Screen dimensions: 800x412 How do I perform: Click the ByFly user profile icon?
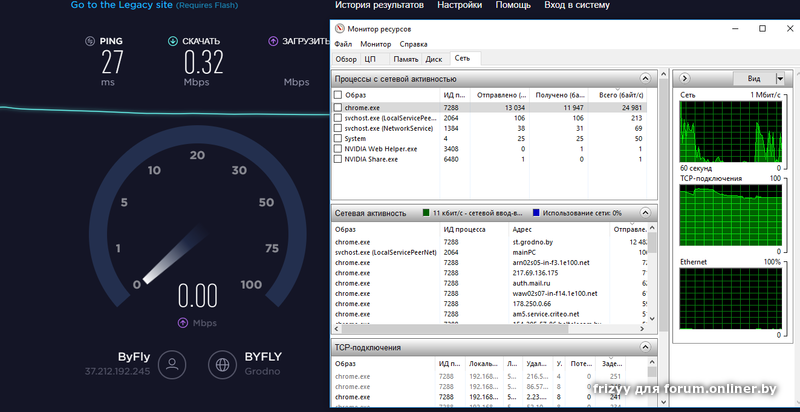click(x=173, y=363)
